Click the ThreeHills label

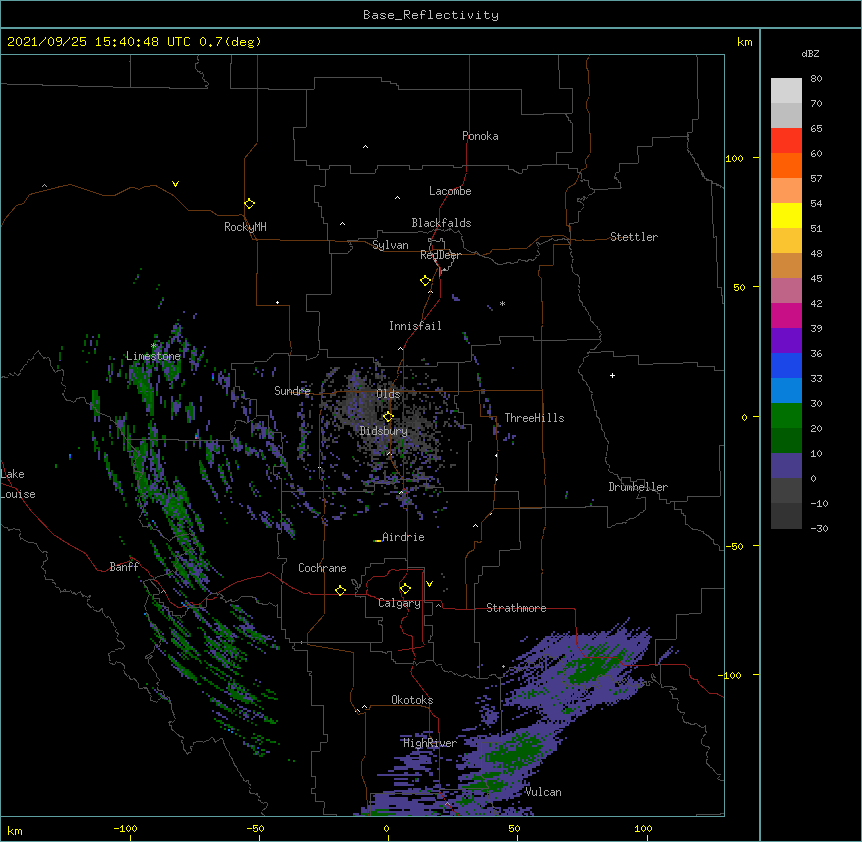click(x=534, y=418)
